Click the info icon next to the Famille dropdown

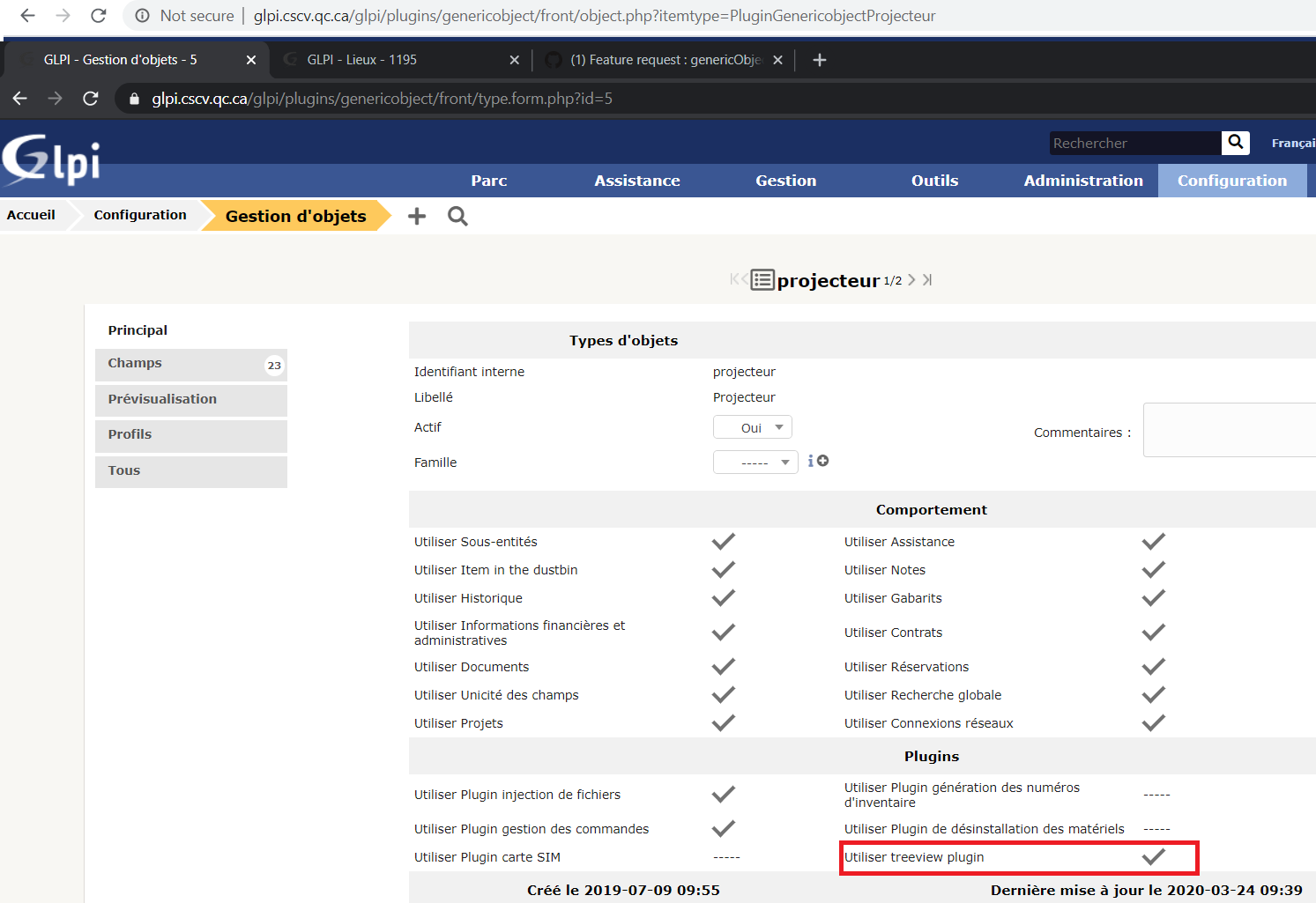pos(811,460)
